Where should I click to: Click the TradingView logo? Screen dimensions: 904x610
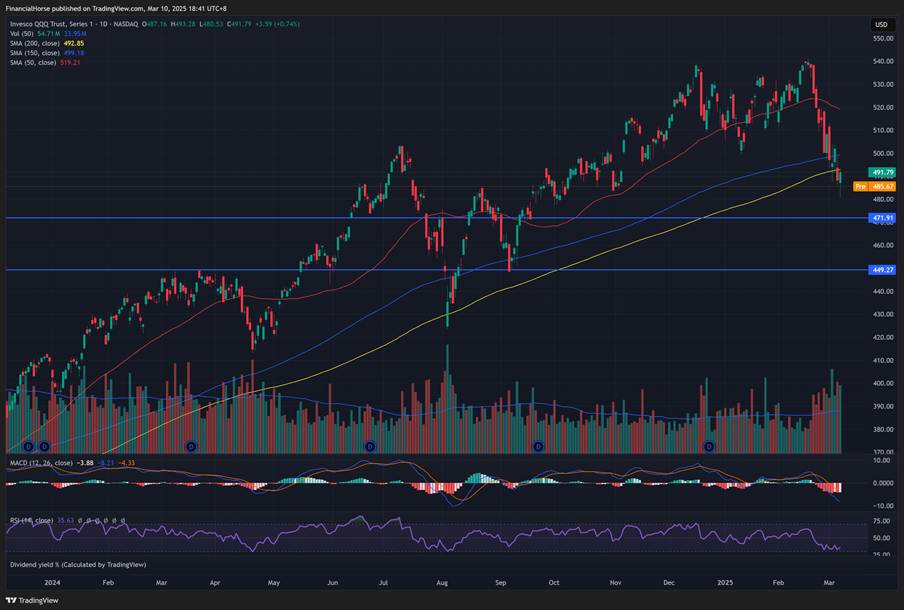click(32, 600)
